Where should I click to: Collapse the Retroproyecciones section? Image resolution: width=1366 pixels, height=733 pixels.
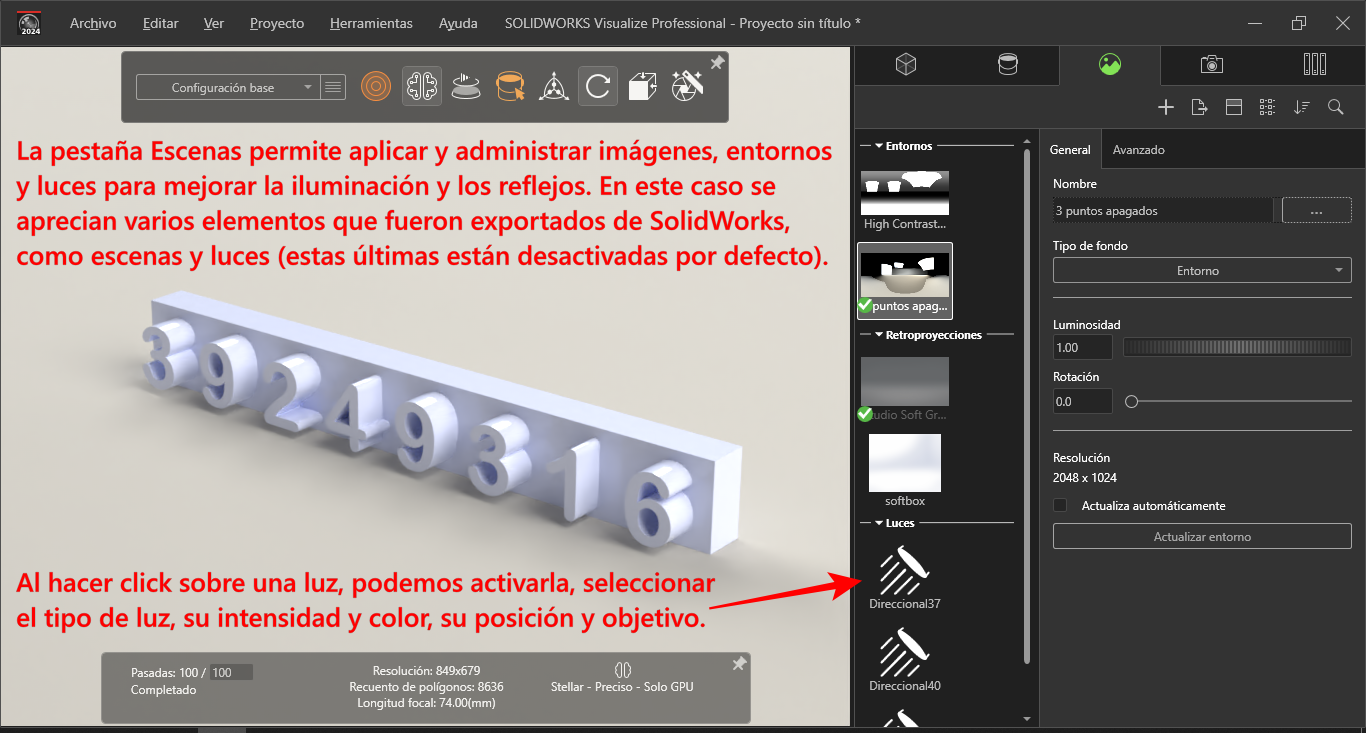[x=878, y=335]
